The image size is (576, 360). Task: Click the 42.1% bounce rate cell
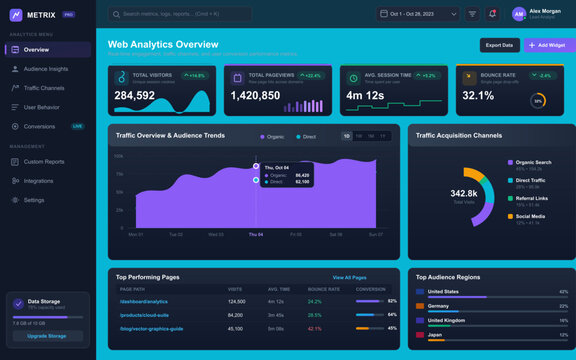tap(314, 329)
